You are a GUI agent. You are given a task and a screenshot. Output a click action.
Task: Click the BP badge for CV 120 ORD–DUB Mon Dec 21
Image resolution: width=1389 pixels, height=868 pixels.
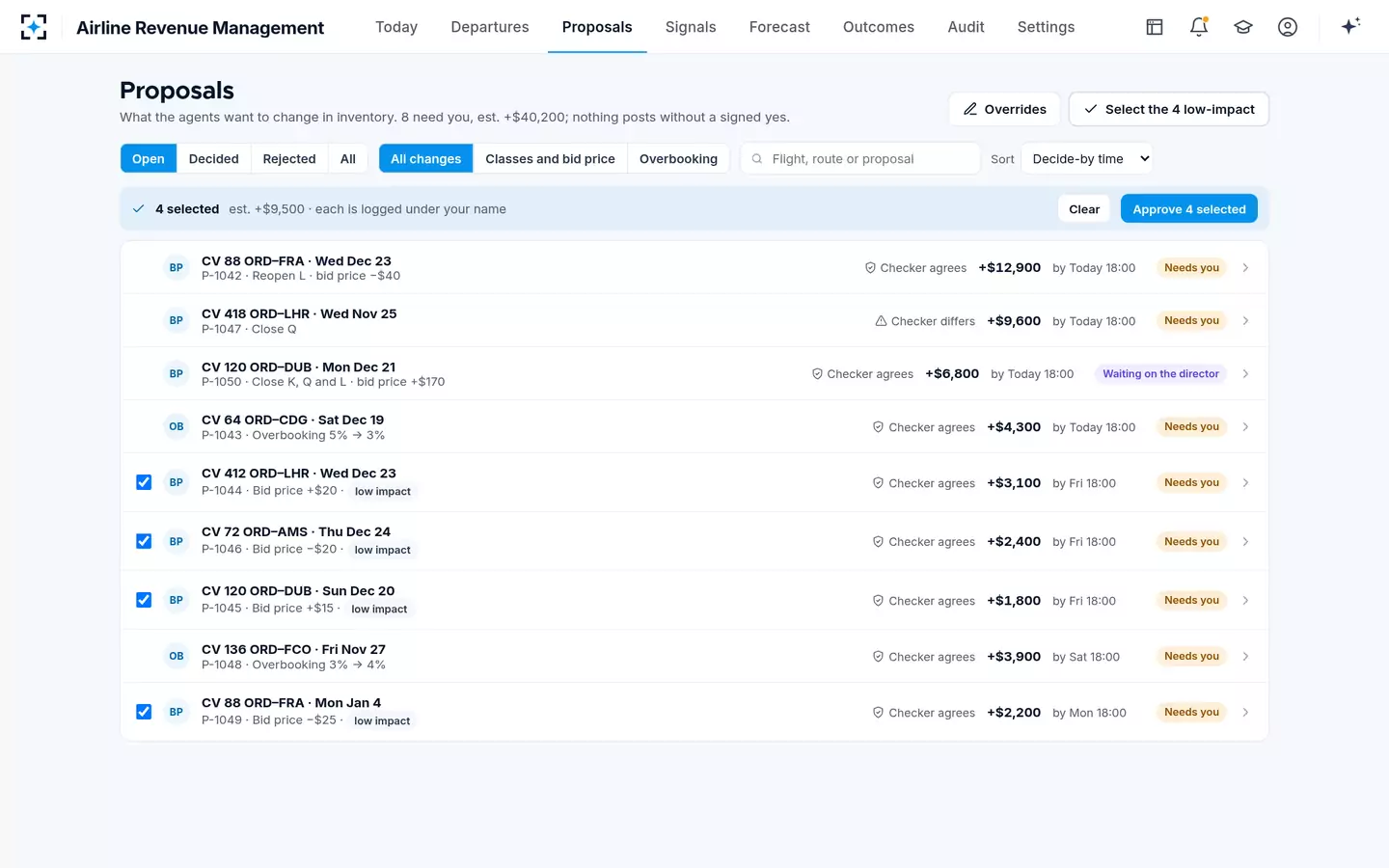coord(177,373)
